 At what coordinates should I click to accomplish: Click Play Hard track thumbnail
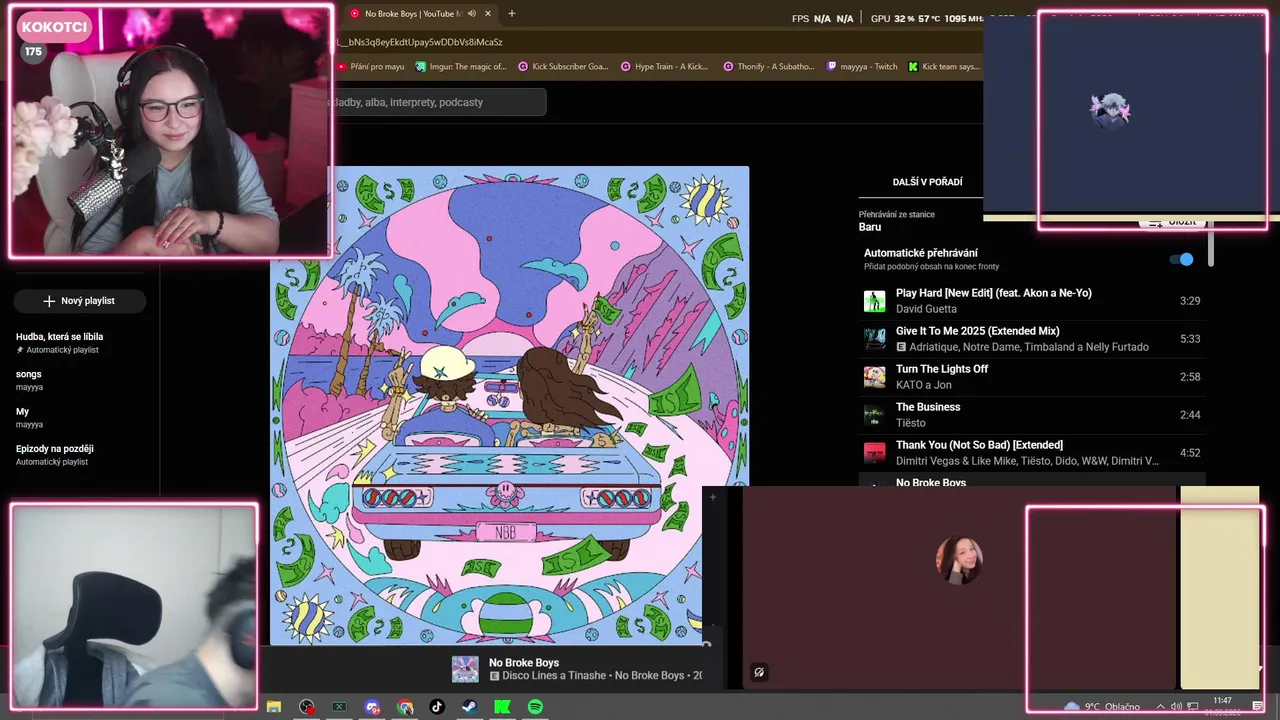click(x=875, y=301)
